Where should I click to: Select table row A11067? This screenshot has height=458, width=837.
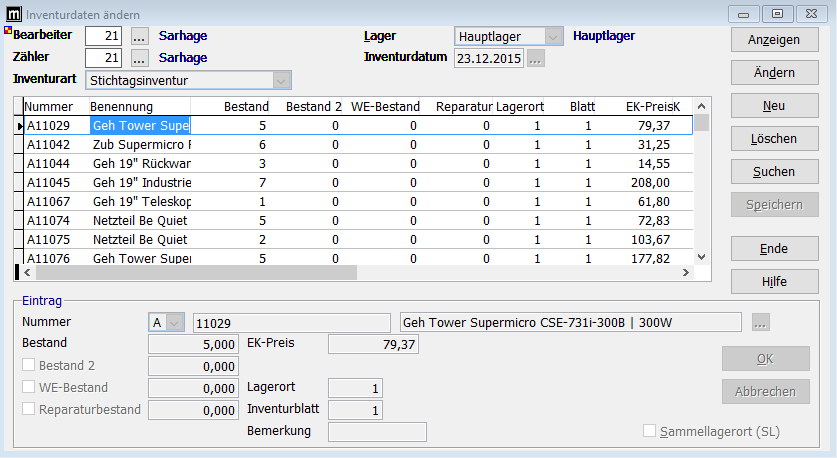(48, 202)
